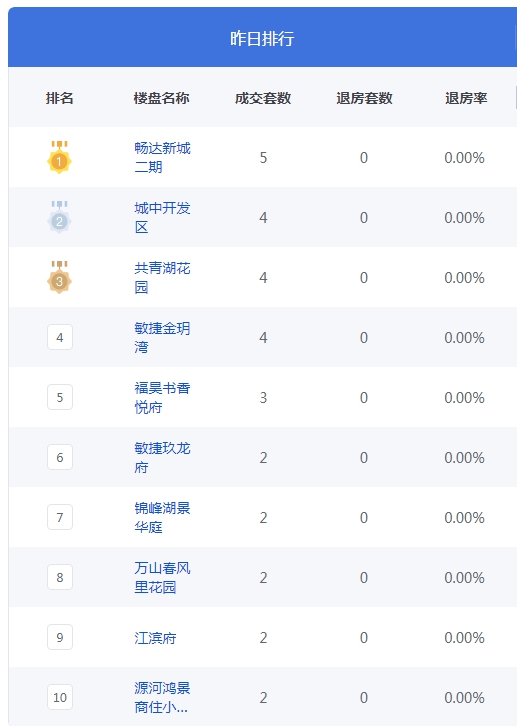Viewport: 517px width, 726px height.
Task: Click the bronze rank 3 medal icon
Action: (x=59, y=277)
